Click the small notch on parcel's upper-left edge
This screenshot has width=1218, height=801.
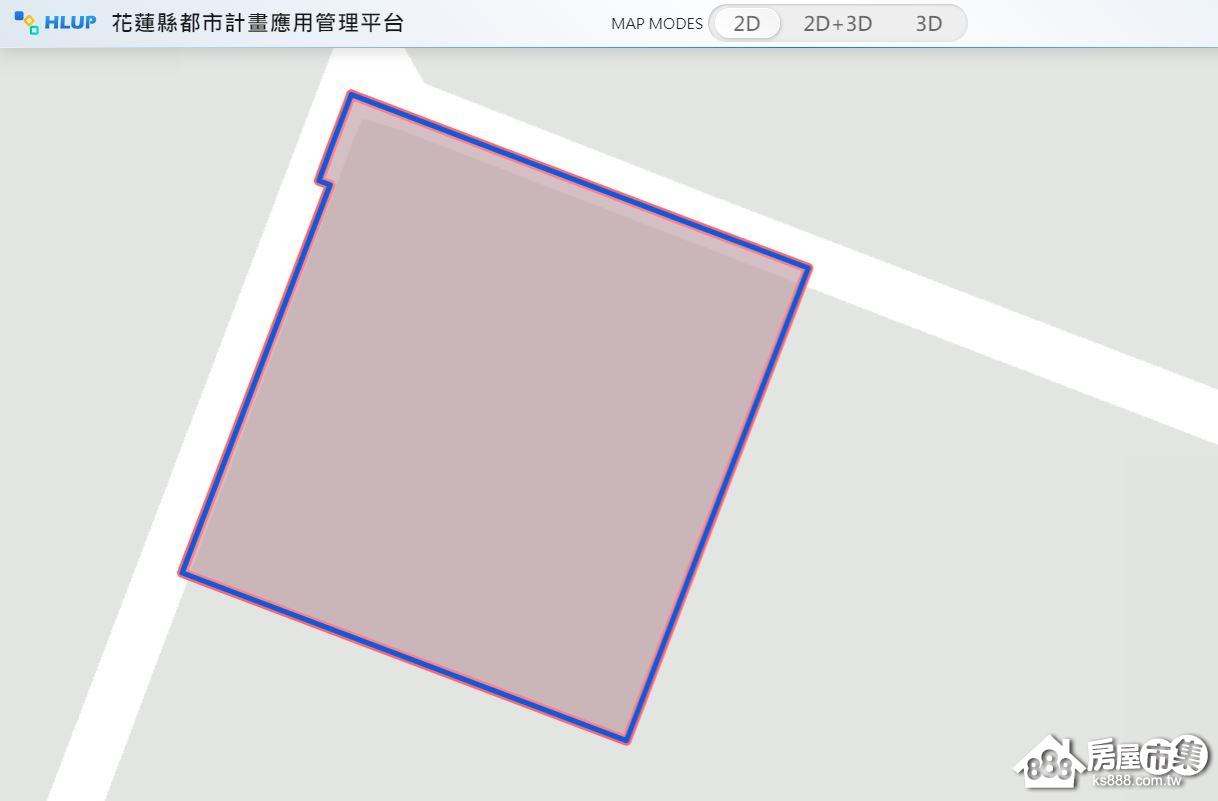tap(324, 182)
